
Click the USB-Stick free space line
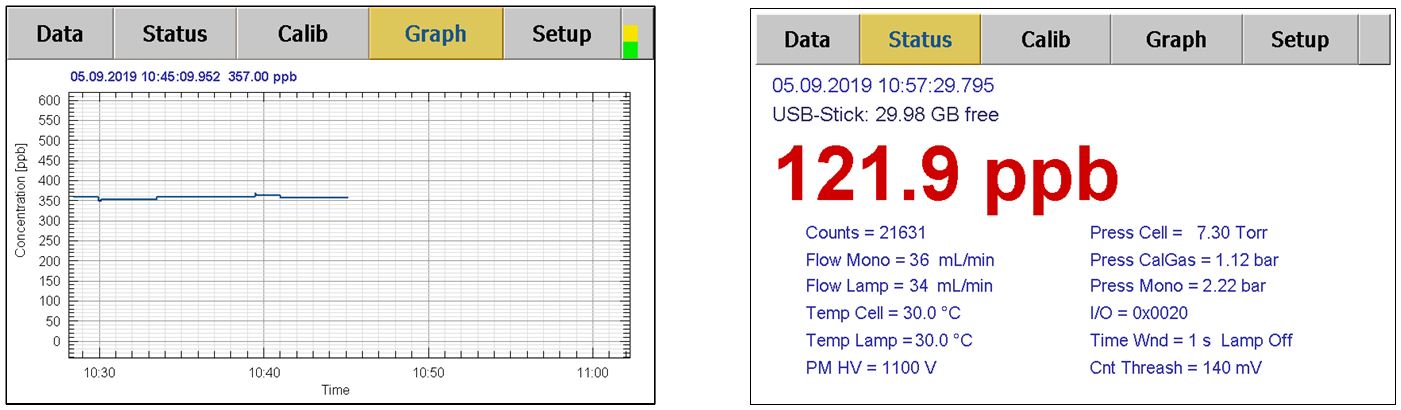[x=885, y=115]
